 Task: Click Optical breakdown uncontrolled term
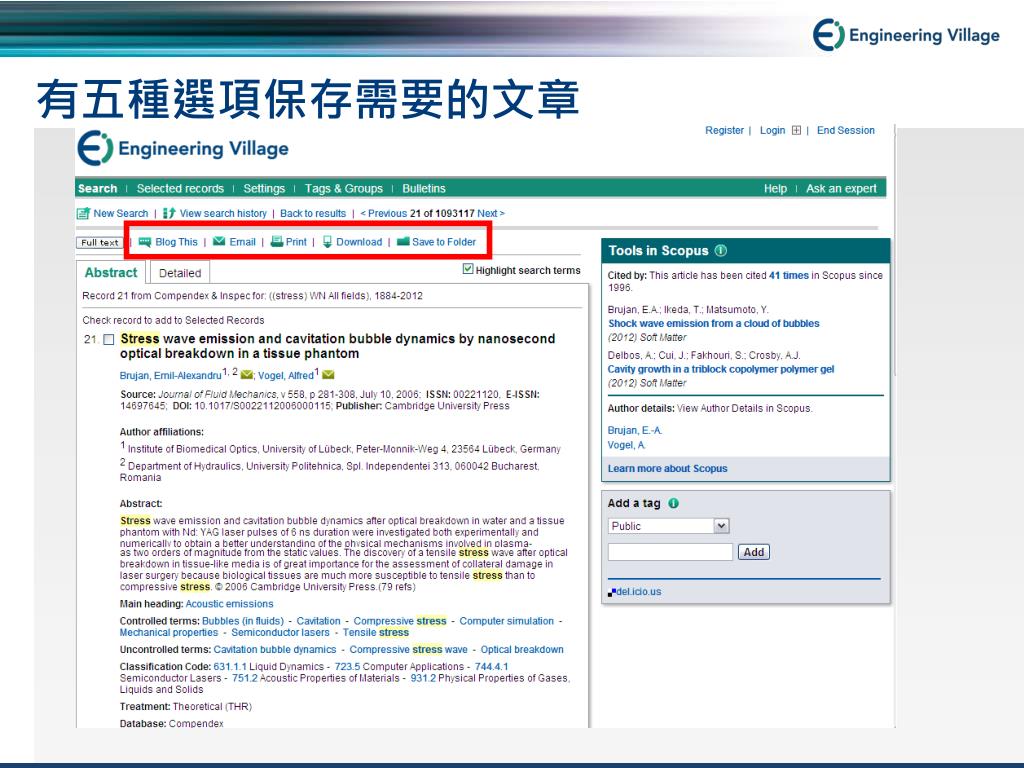(522, 650)
